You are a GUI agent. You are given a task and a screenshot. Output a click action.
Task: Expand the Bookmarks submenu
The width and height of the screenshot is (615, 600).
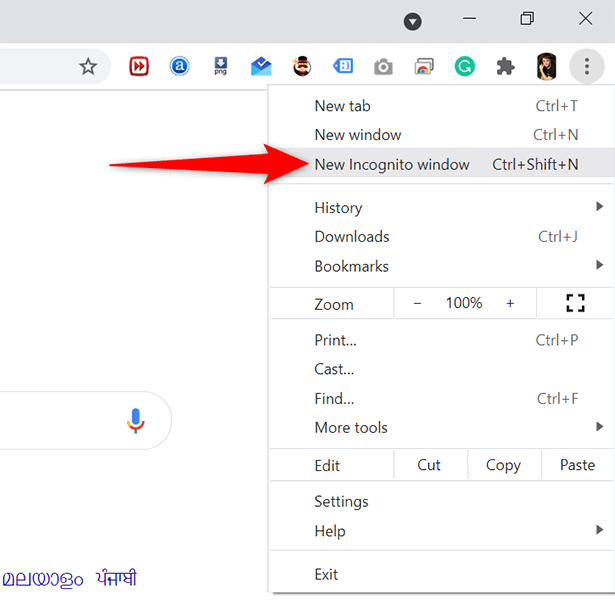click(x=442, y=266)
